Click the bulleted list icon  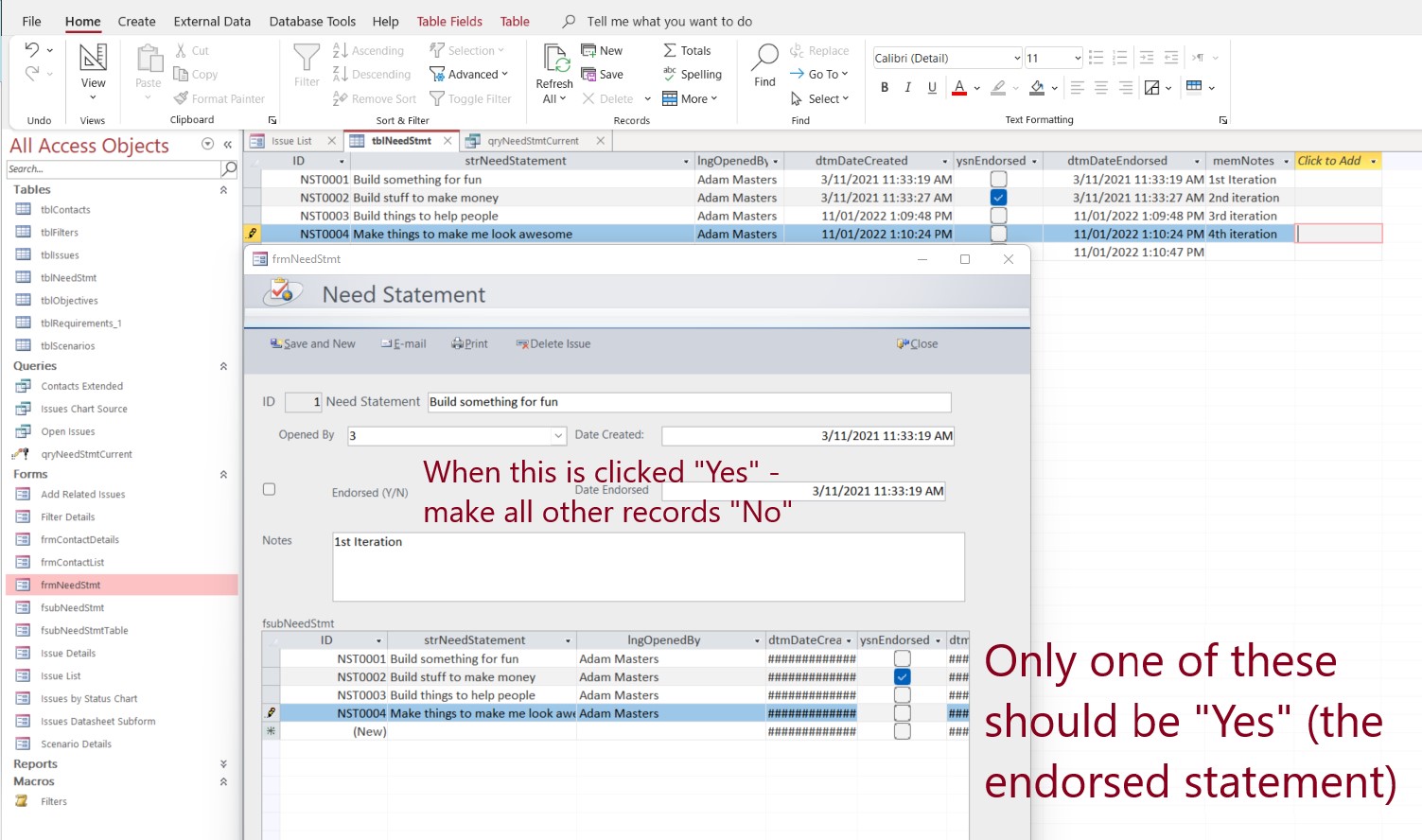1097,58
